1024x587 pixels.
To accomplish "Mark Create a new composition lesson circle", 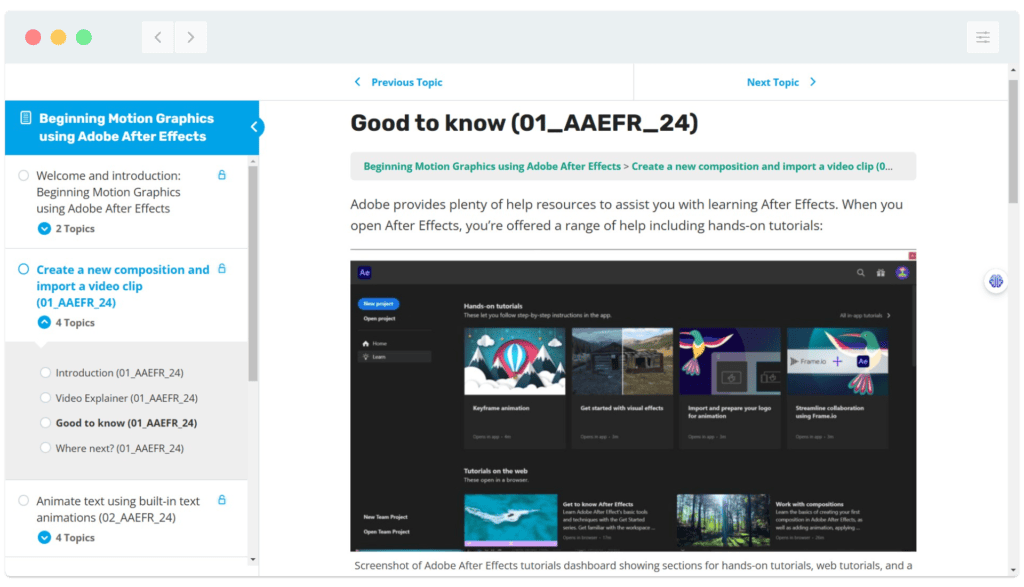I will pos(24,269).
